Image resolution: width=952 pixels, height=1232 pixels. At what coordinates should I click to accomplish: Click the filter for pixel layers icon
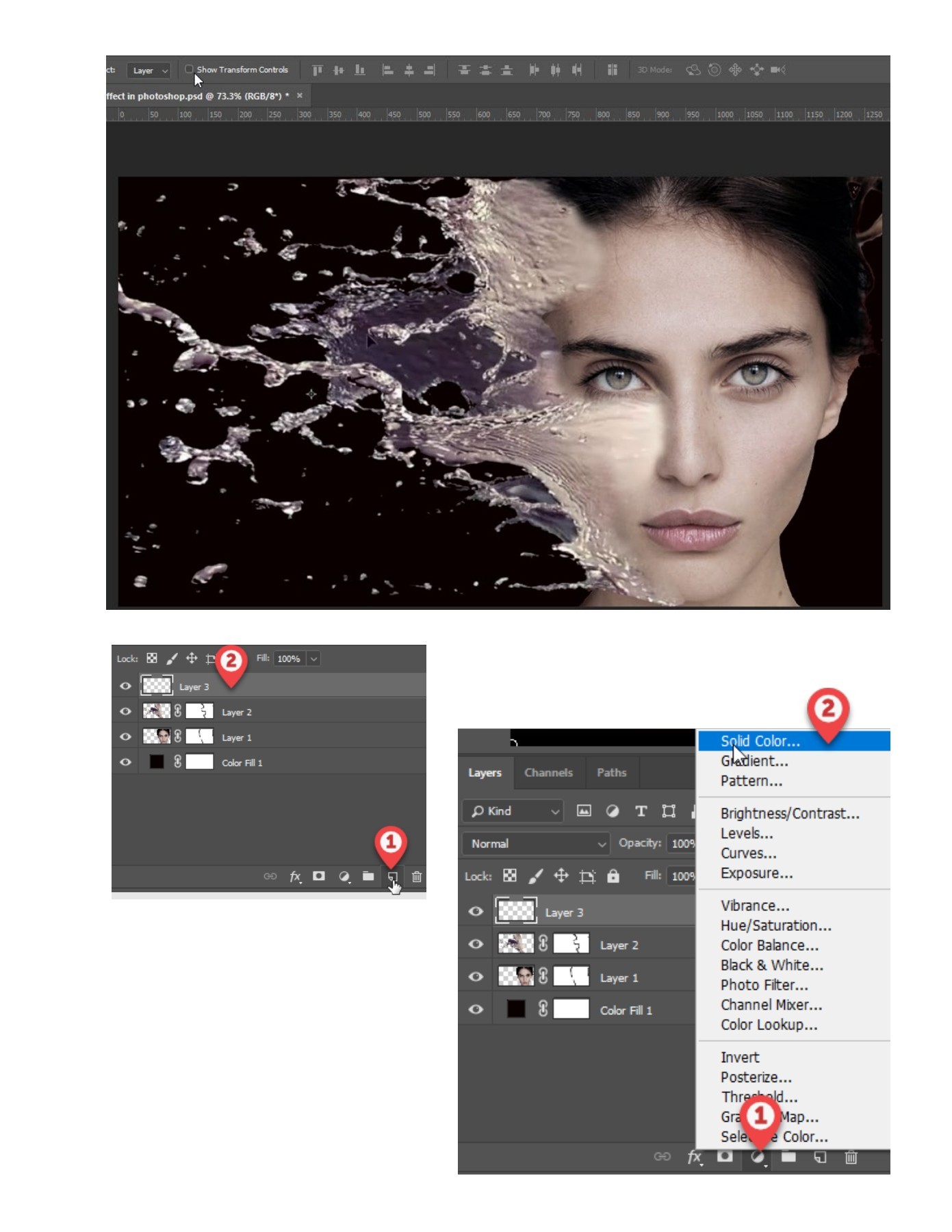pos(584,811)
